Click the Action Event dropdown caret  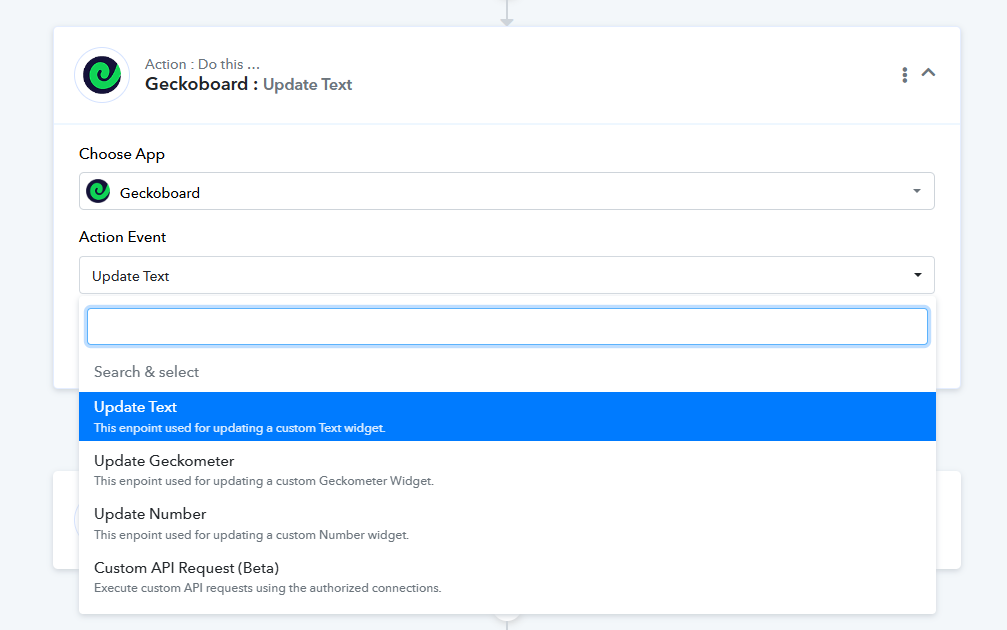click(918, 276)
